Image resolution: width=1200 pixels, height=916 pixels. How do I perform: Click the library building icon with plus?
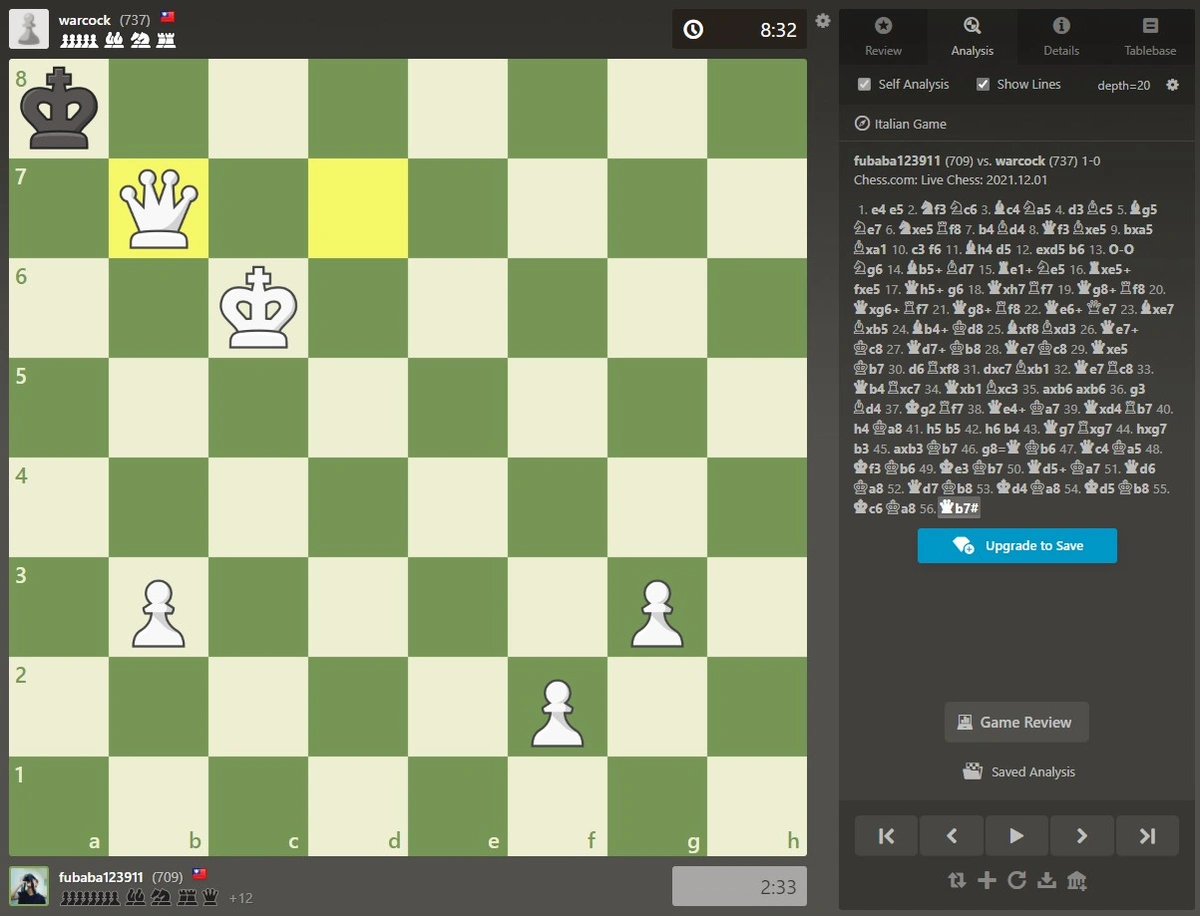click(1077, 881)
